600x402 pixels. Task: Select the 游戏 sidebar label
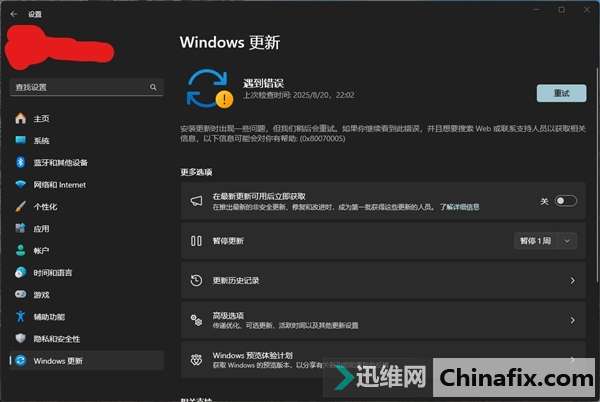[41, 295]
